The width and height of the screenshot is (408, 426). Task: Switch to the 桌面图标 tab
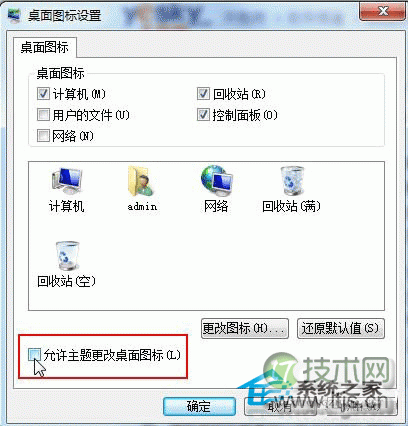tap(45, 47)
